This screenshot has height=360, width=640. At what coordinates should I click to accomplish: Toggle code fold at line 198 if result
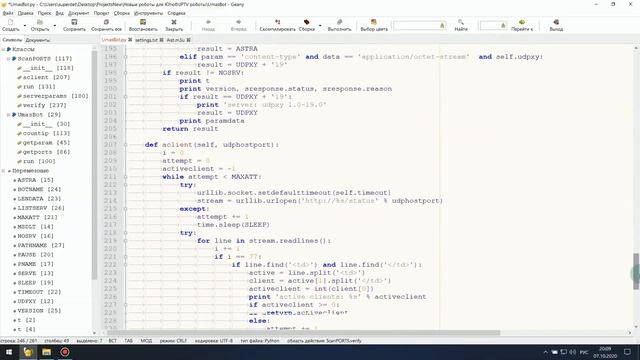[x=126, y=73]
